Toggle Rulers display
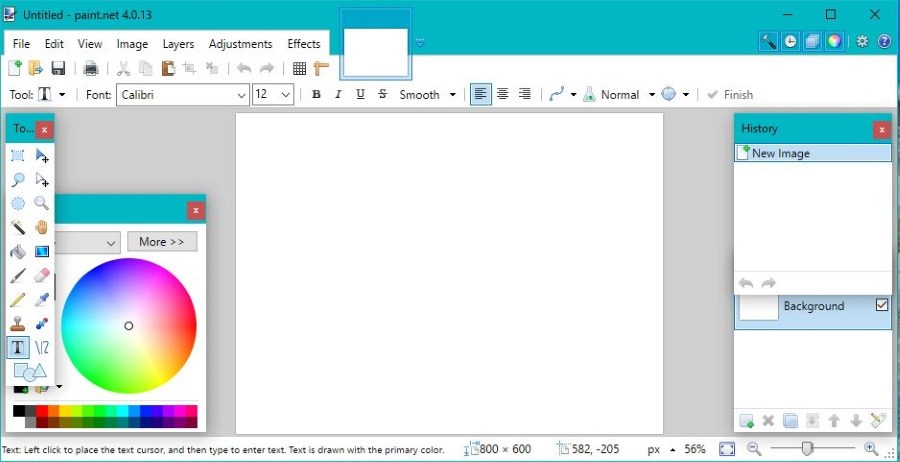The height and width of the screenshot is (462, 900). 321,68
